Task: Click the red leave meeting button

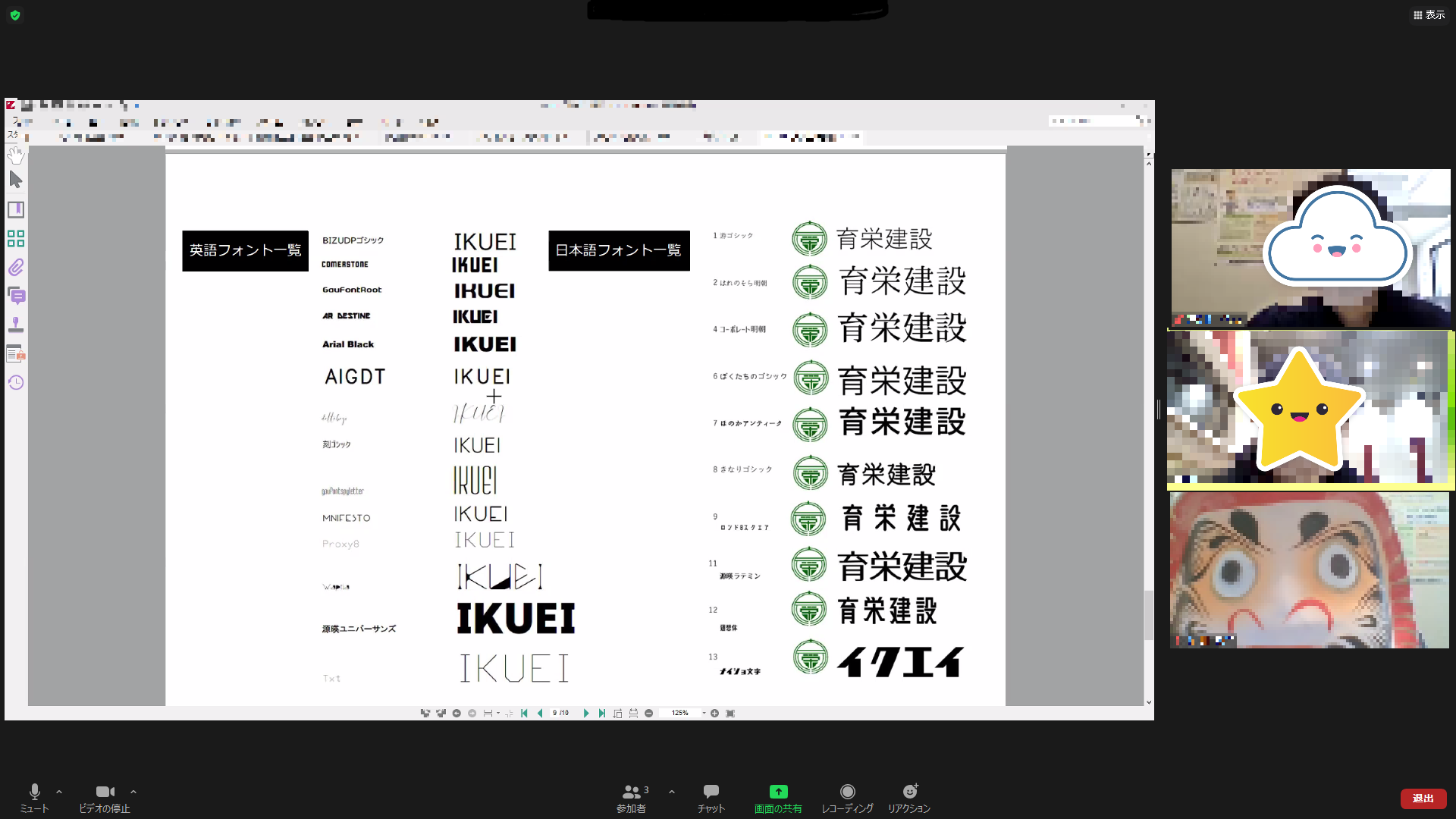Action: click(x=1423, y=799)
